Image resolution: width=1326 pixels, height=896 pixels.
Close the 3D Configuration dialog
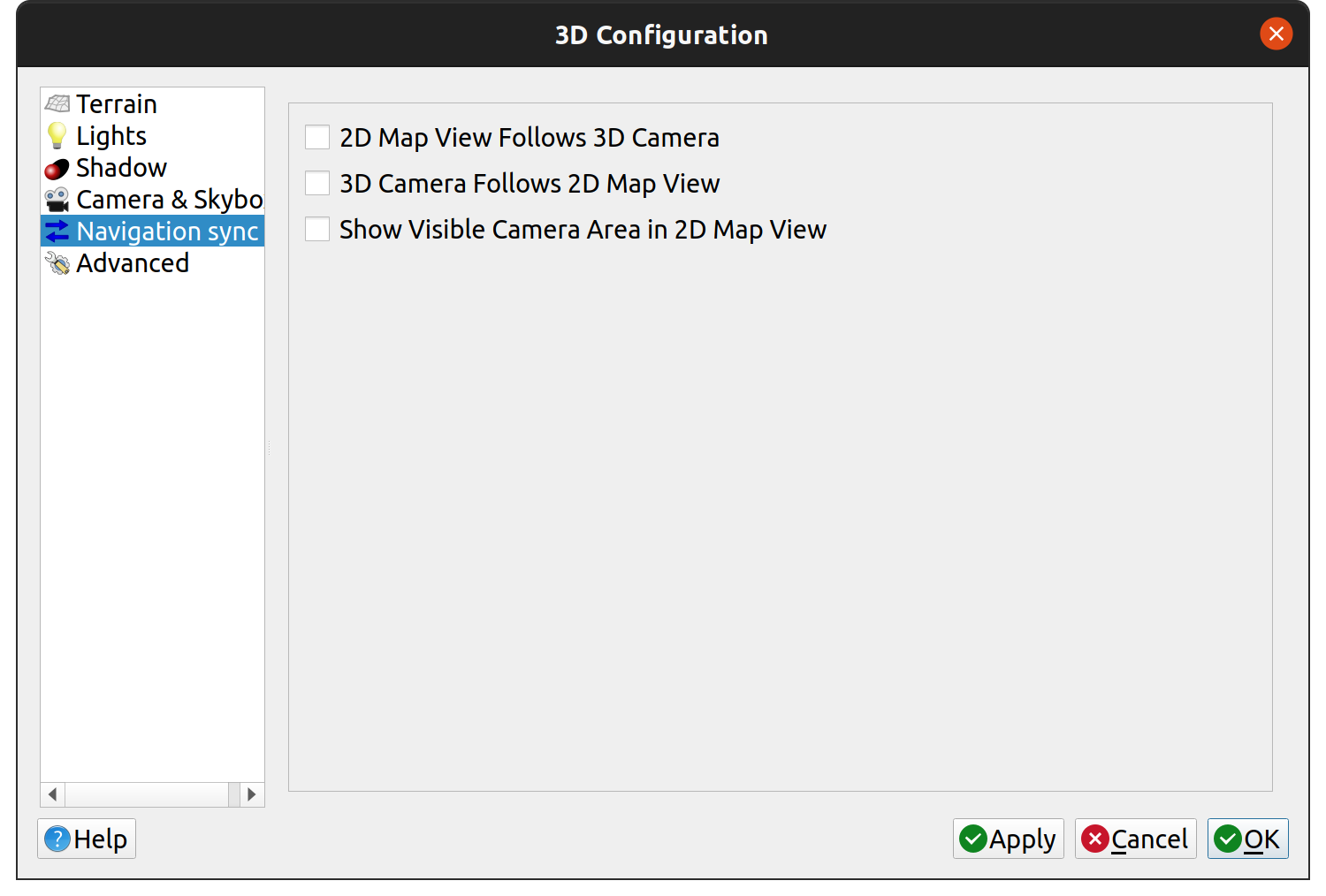(x=1276, y=34)
